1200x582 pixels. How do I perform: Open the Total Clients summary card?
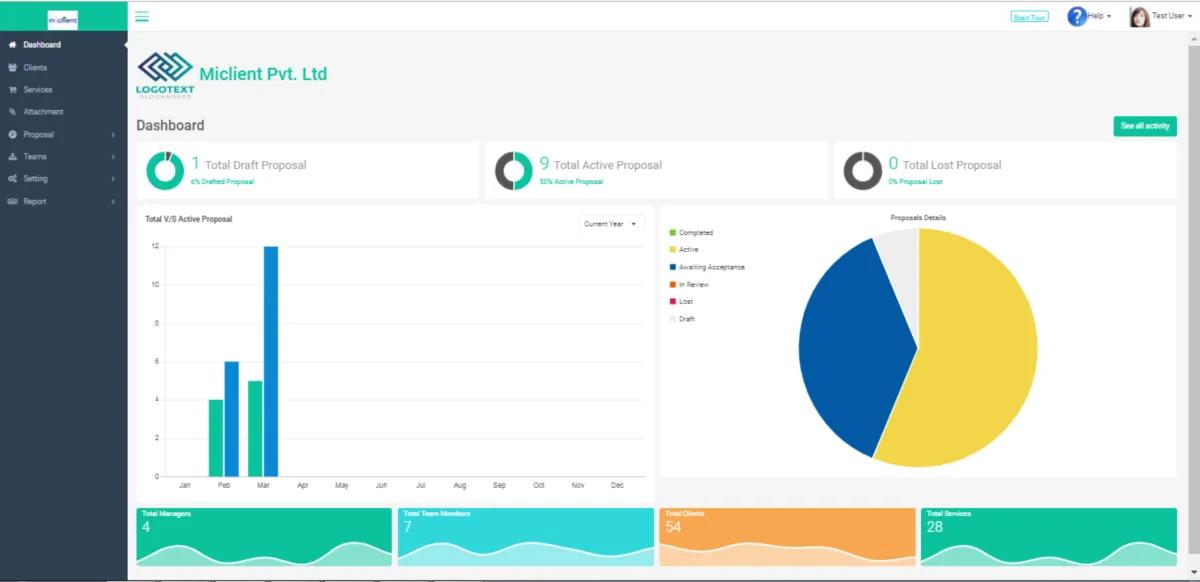tap(786, 537)
